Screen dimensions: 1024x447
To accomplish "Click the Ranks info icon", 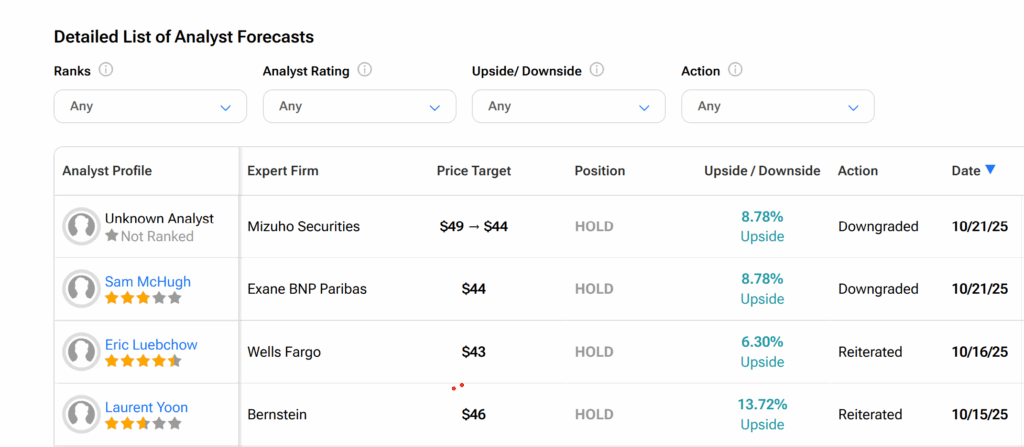I will coord(106,70).
